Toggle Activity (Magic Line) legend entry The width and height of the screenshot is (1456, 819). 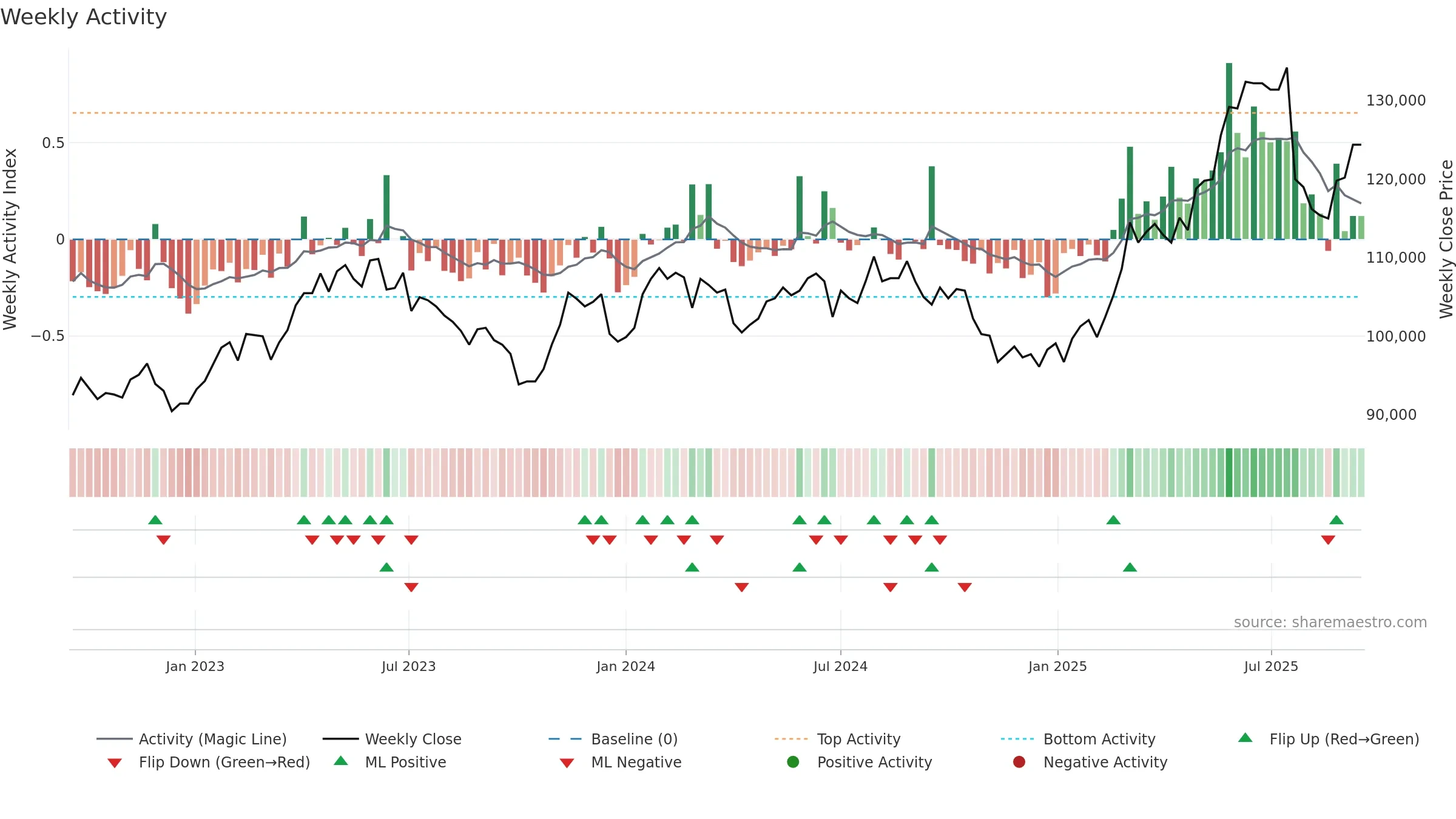[x=191, y=739]
